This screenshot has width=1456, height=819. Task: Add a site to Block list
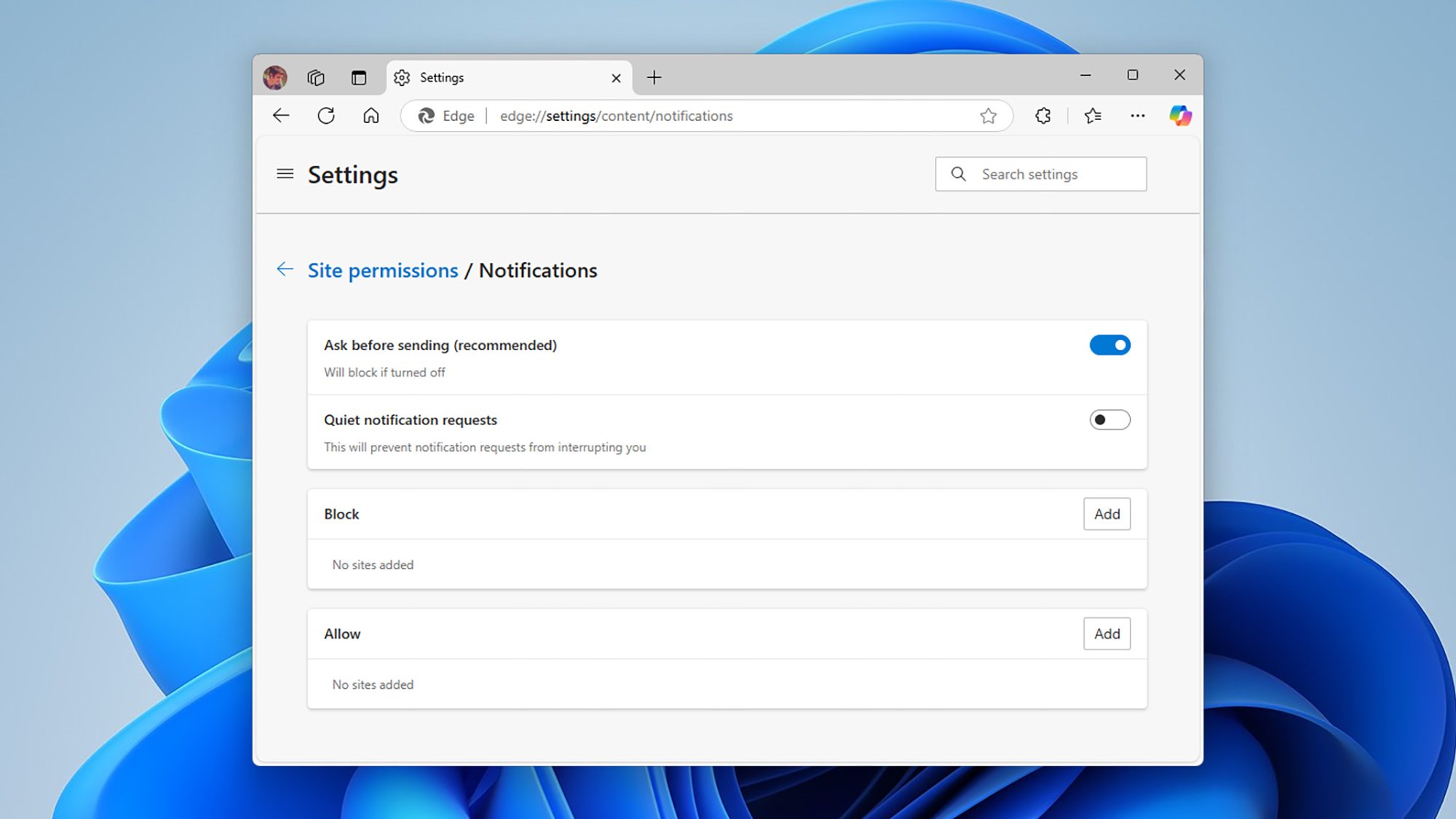[x=1107, y=513]
